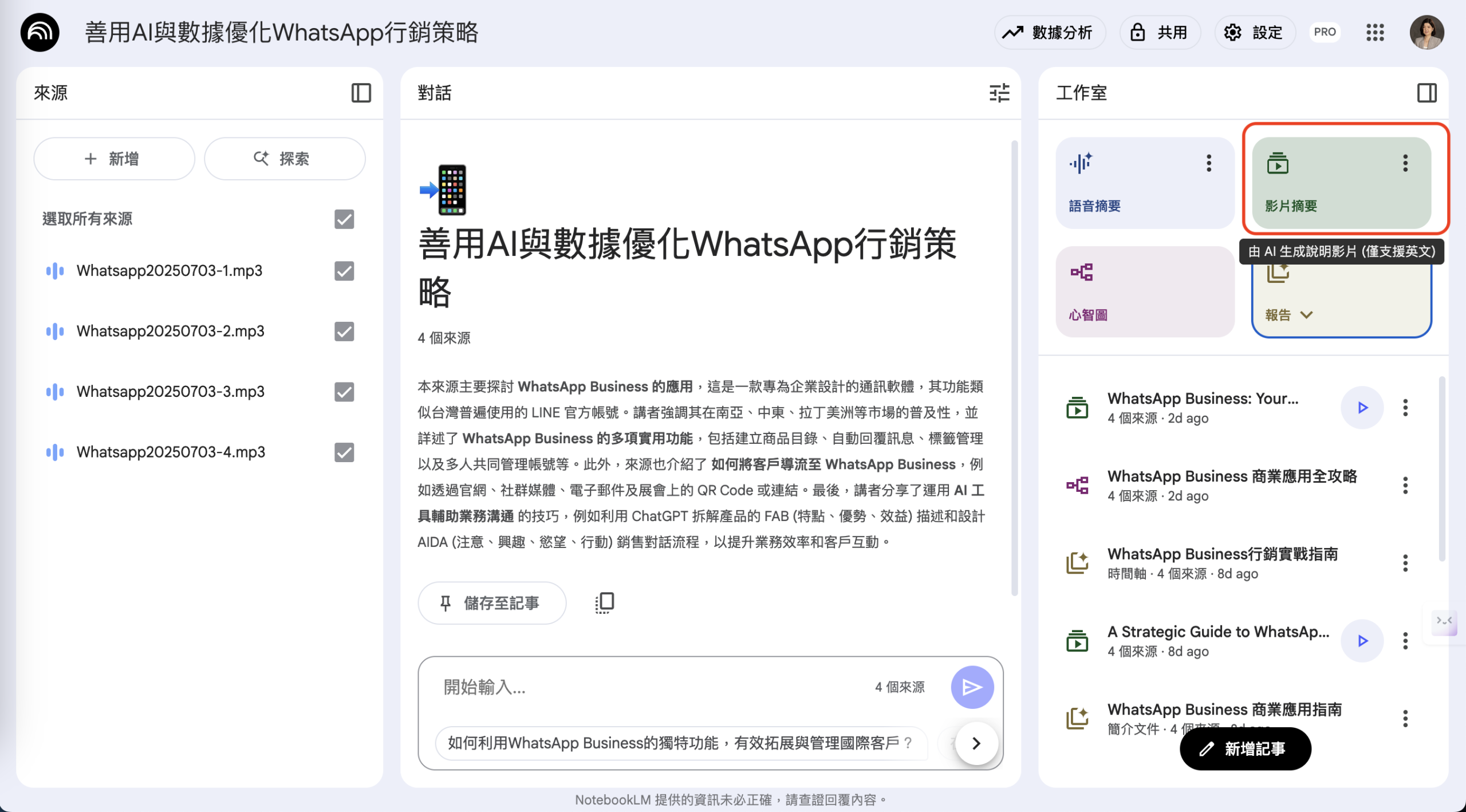Open the user profile avatar

click(1426, 33)
